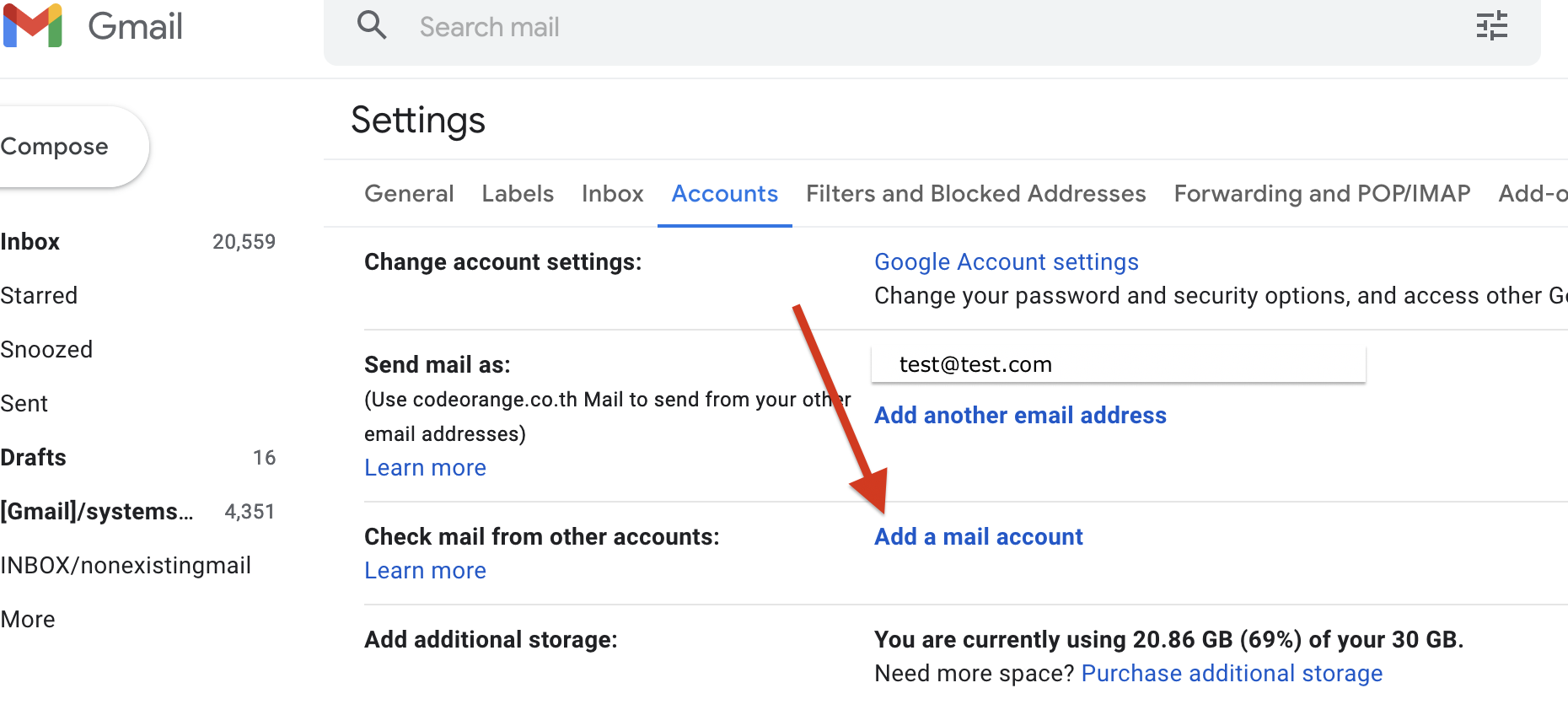Select Filters and Blocked Addresses tab
1568x715 pixels.
[975, 194]
